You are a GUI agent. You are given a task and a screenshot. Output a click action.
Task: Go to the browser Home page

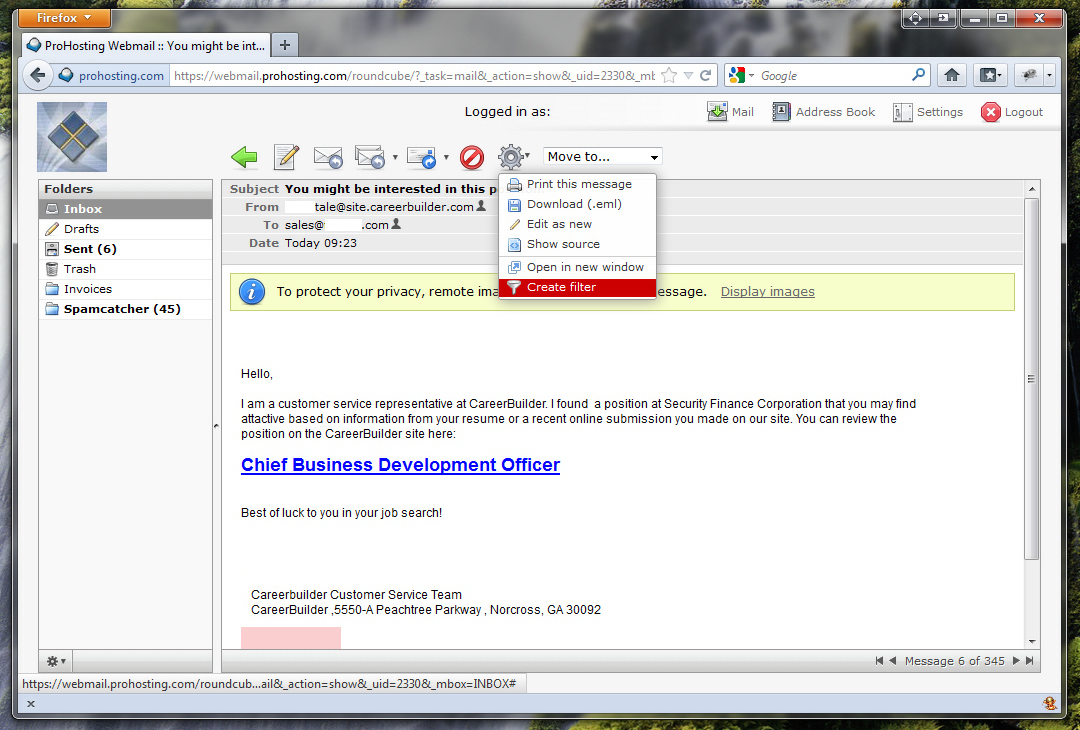(952, 76)
